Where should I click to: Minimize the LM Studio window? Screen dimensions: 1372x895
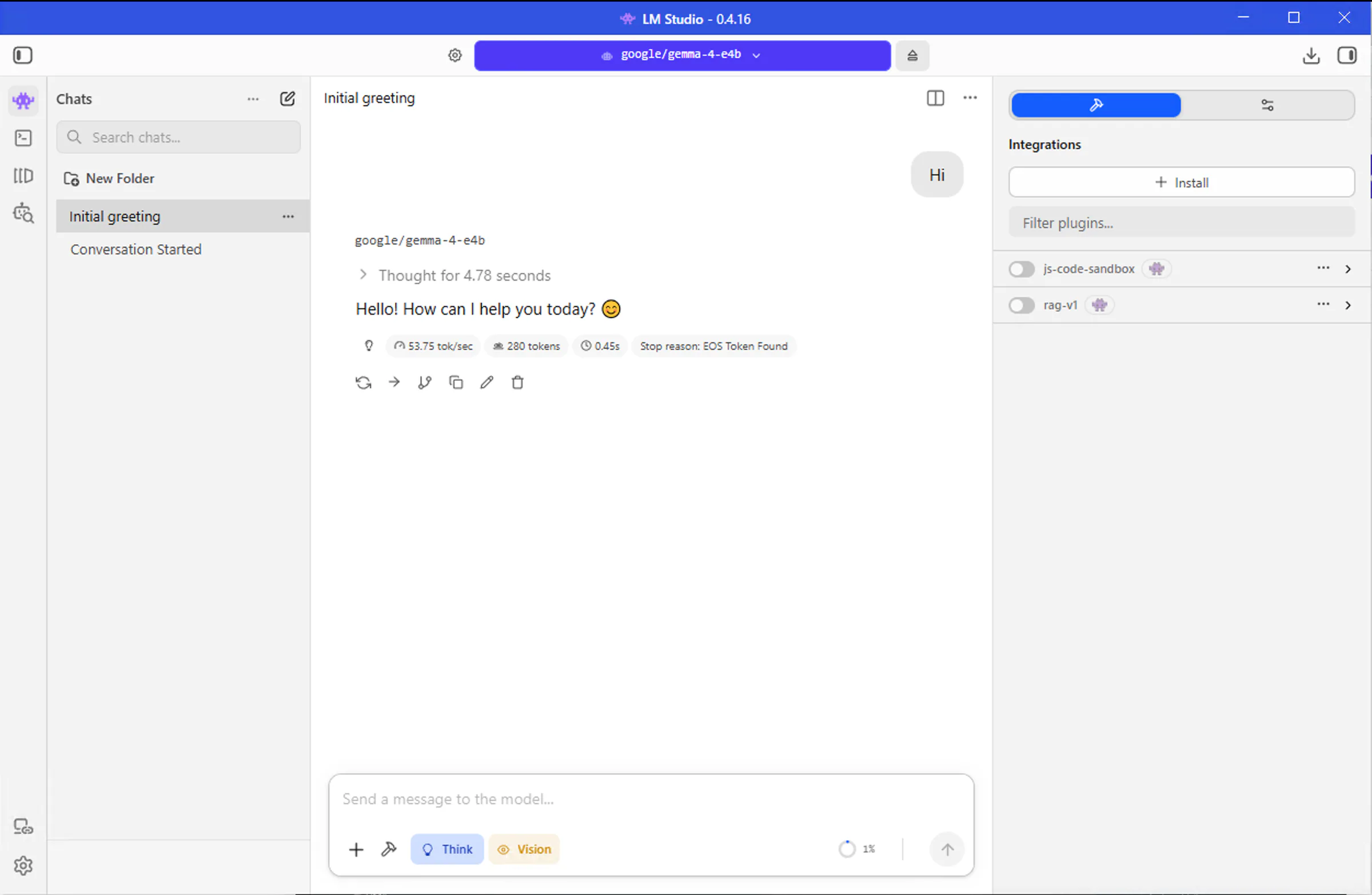1243,18
